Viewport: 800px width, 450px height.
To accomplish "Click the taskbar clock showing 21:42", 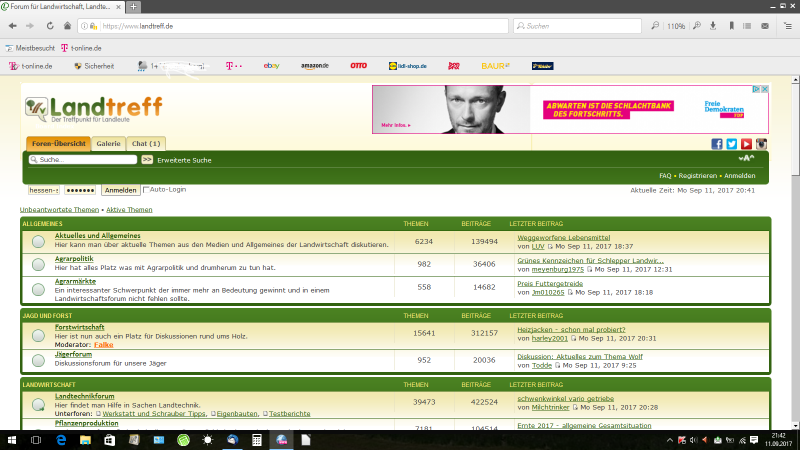I will click(x=778, y=440).
